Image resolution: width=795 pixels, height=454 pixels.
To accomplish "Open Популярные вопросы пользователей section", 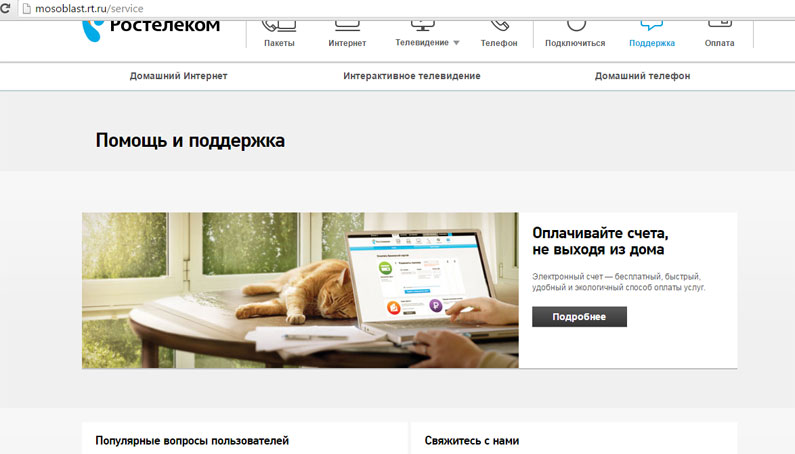I will (192, 440).
